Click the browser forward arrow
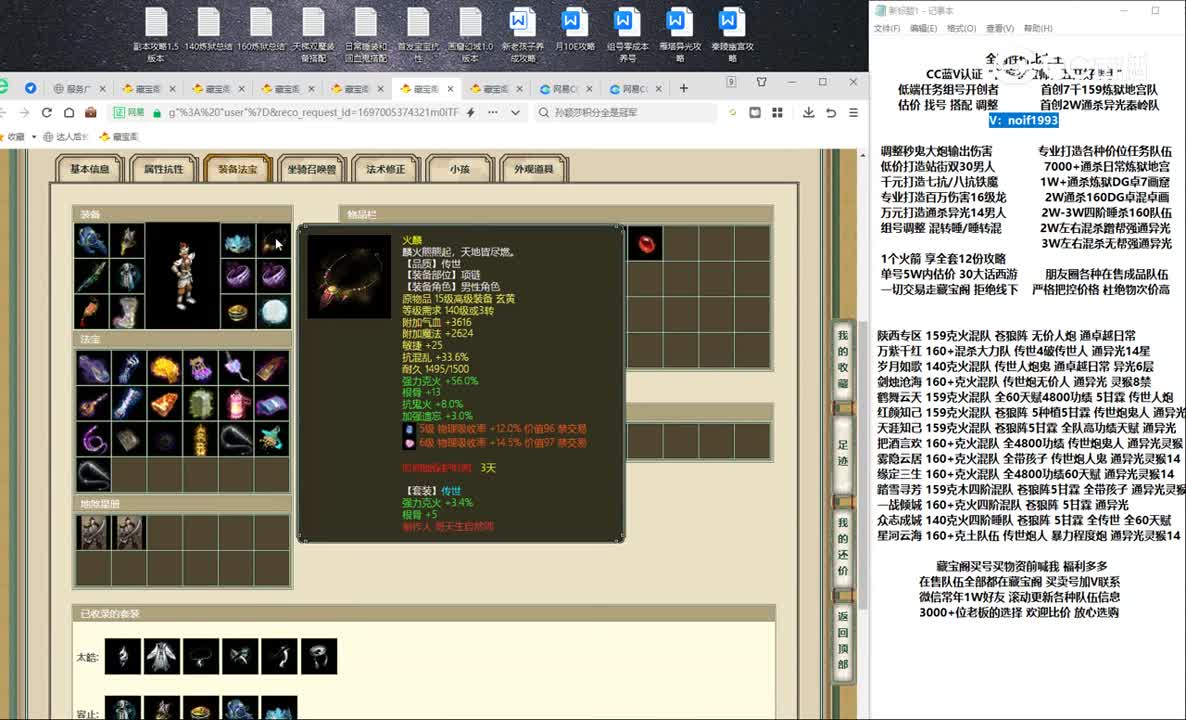This screenshot has width=1186, height=720. click(24, 112)
